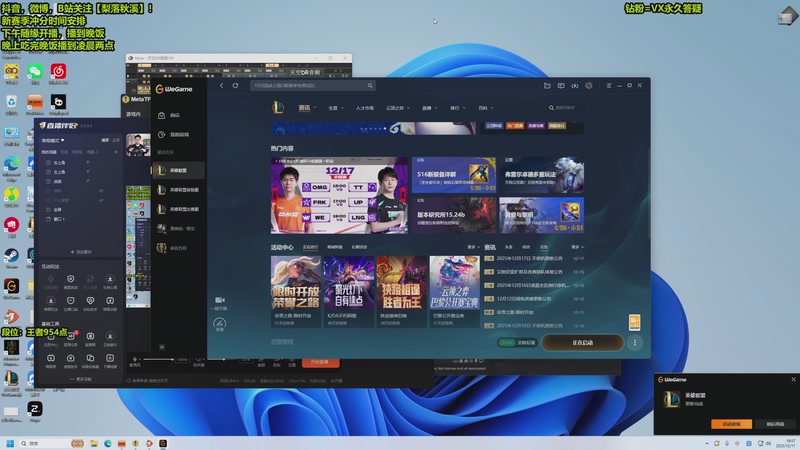Click speed gauge icon below 一键开播
The height and width of the screenshot is (450, 800).
219,323
